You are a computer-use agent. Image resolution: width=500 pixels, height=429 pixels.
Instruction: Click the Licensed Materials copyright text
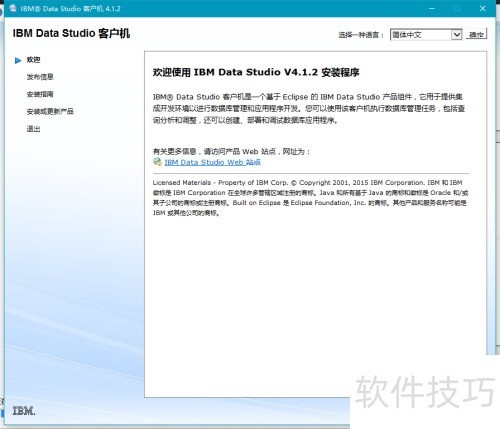(x=310, y=198)
